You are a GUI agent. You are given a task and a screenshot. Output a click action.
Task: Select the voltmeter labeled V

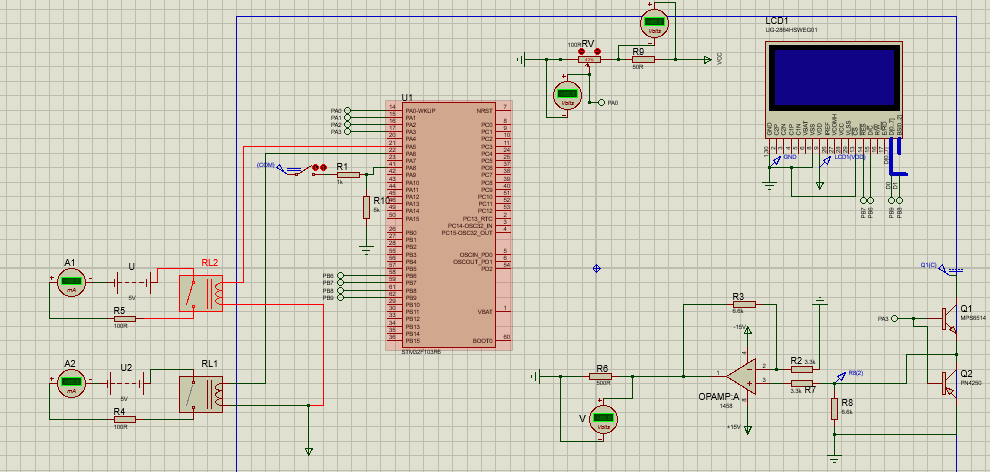point(603,420)
